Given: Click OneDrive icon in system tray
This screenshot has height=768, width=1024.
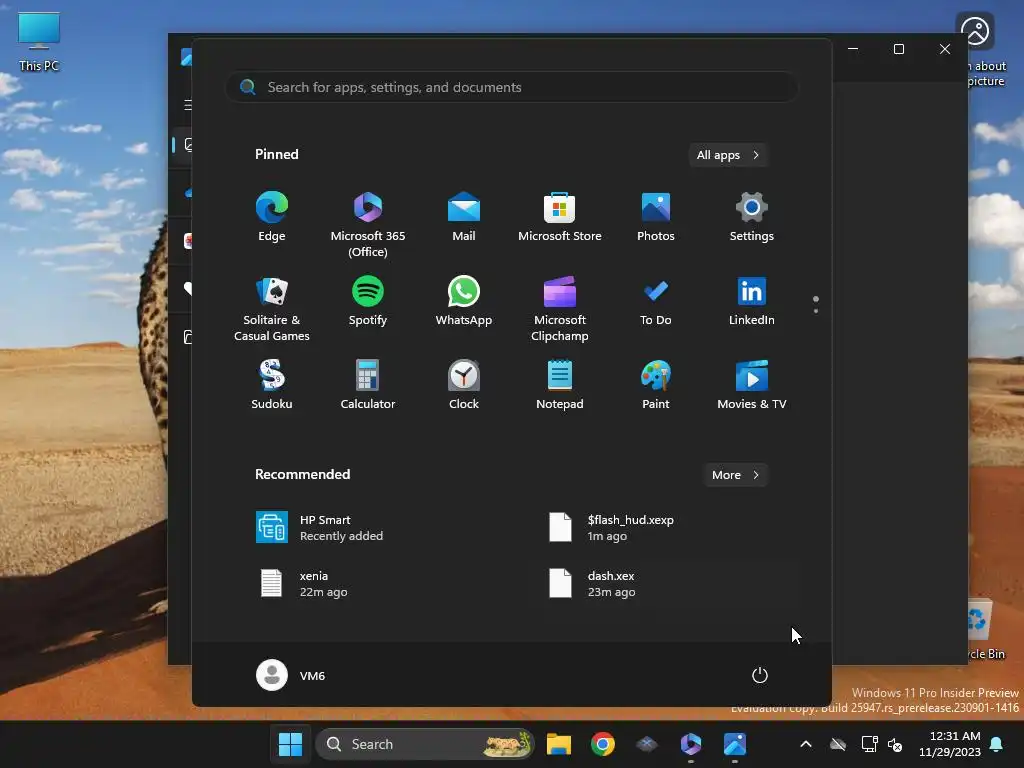Looking at the screenshot, I should tap(838, 744).
